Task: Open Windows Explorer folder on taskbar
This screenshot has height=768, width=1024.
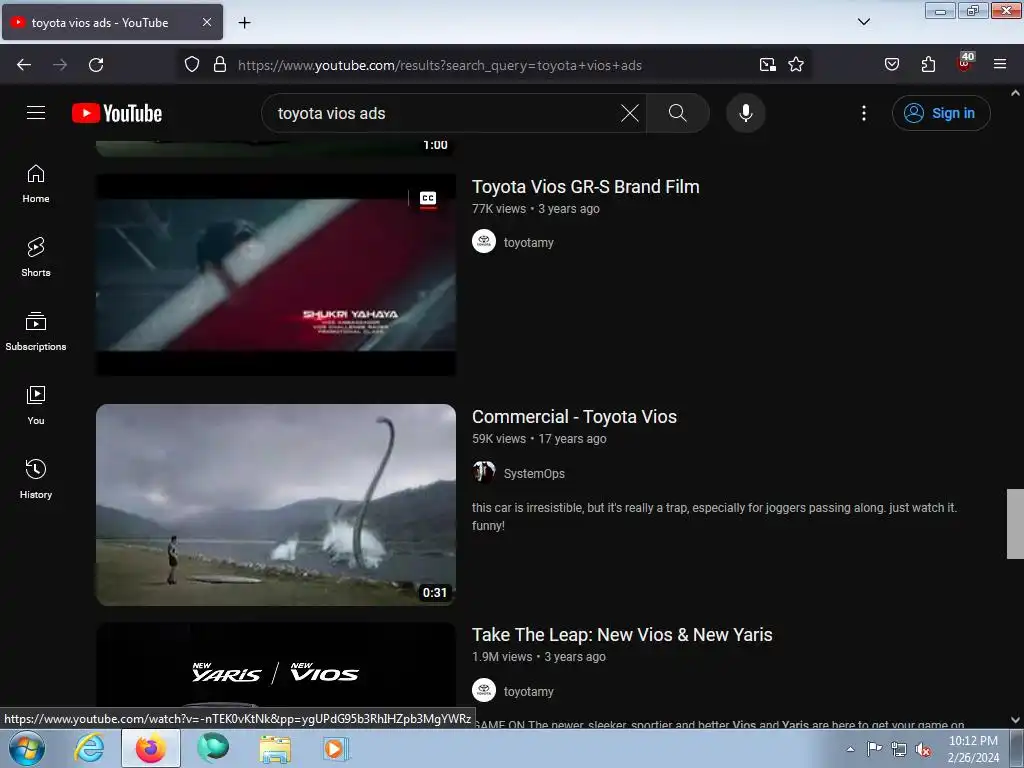Action: point(275,748)
